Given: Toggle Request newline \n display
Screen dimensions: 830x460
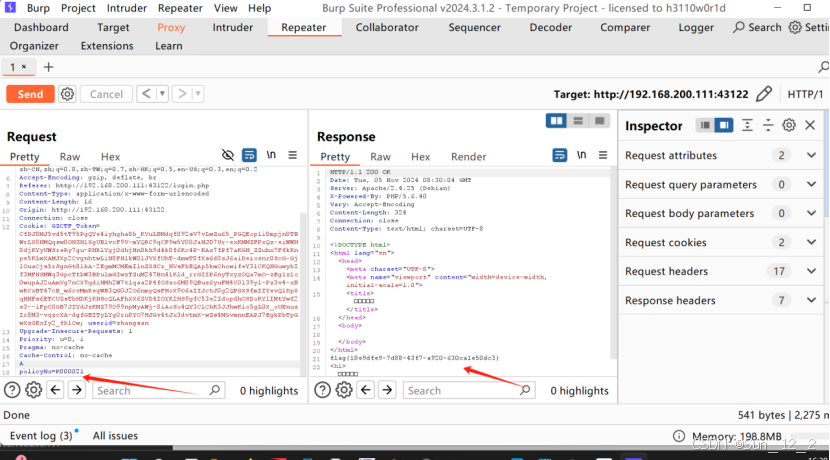Looking at the screenshot, I should (x=271, y=155).
